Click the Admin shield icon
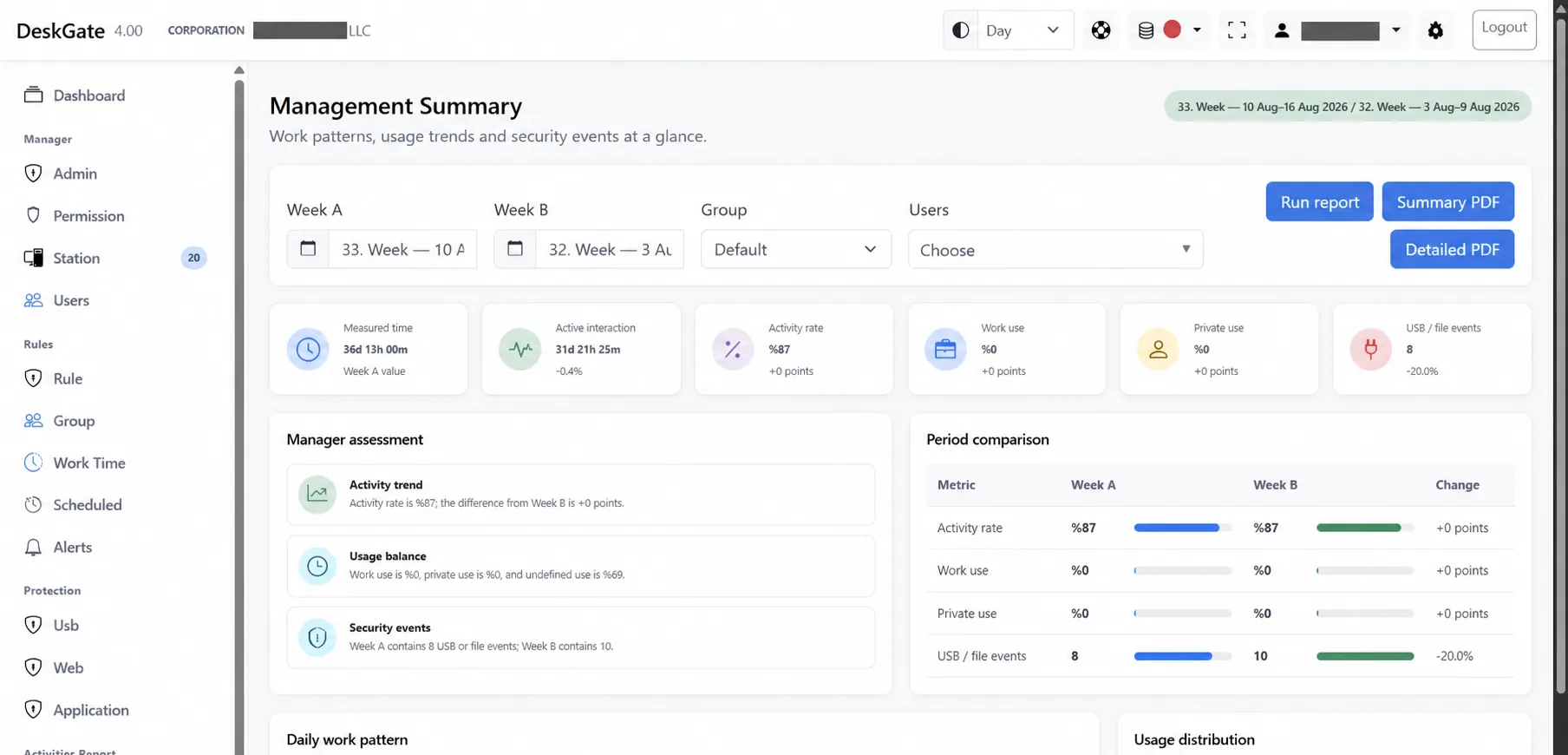 pyautogui.click(x=33, y=174)
